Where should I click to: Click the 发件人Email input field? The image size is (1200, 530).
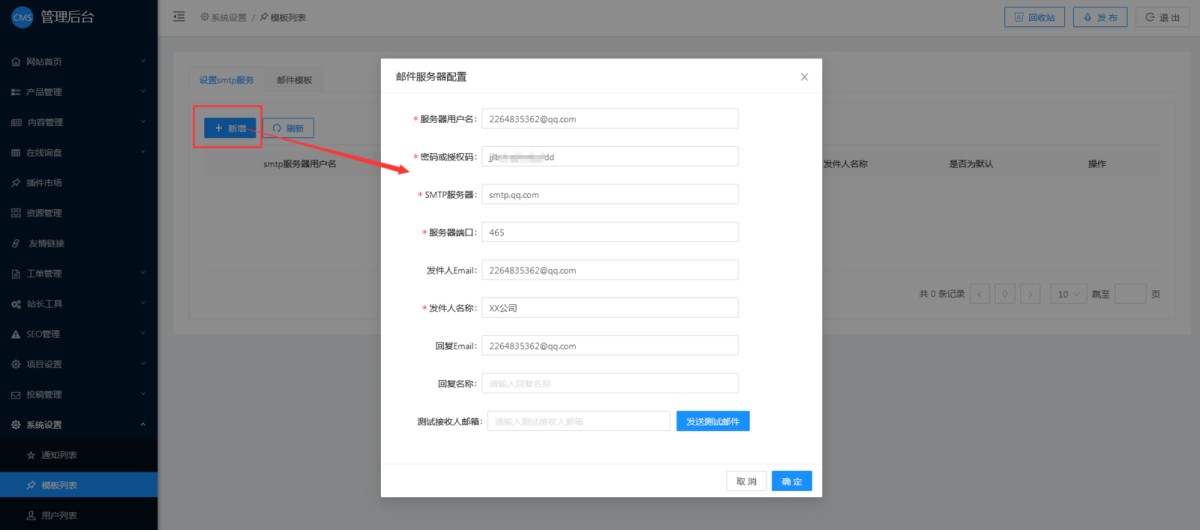tap(609, 270)
